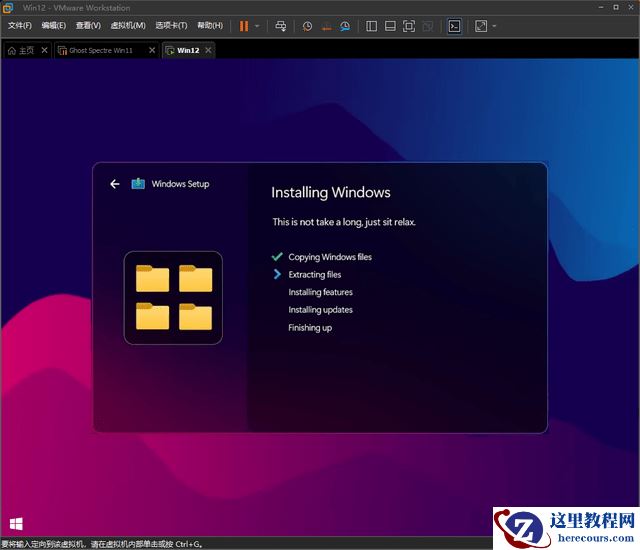Click the green checkmark beside Copying Windows files
The image size is (640, 550).
[277, 257]
